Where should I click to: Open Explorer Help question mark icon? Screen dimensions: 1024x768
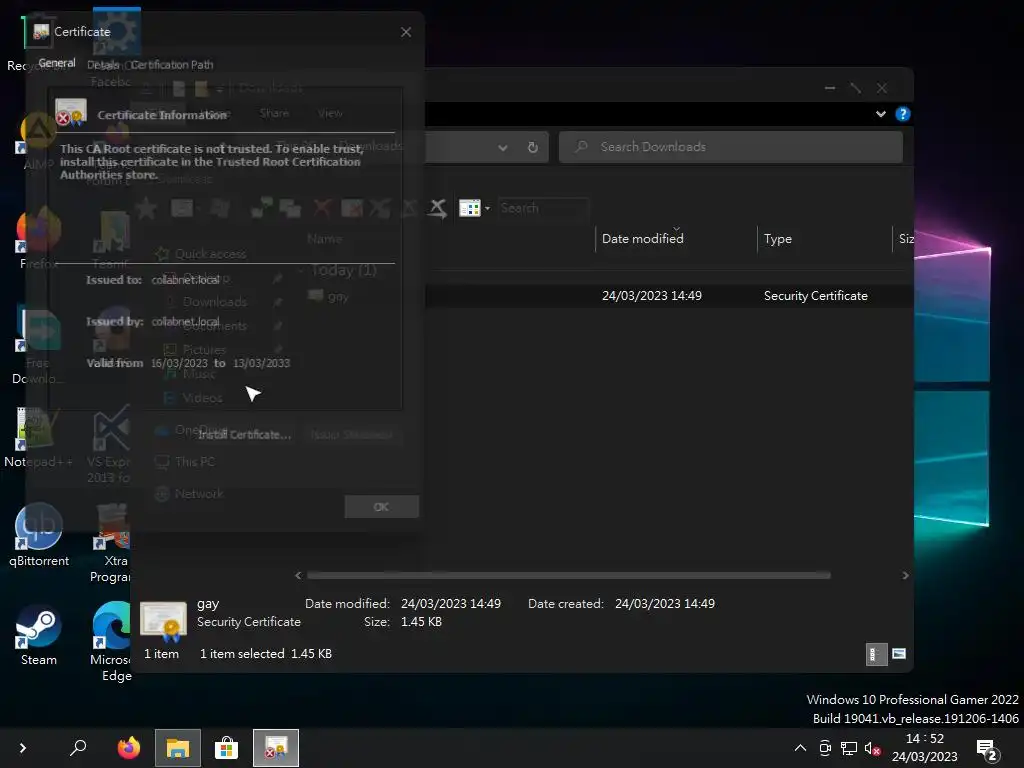pyautogui.click(x=903, y=114)
